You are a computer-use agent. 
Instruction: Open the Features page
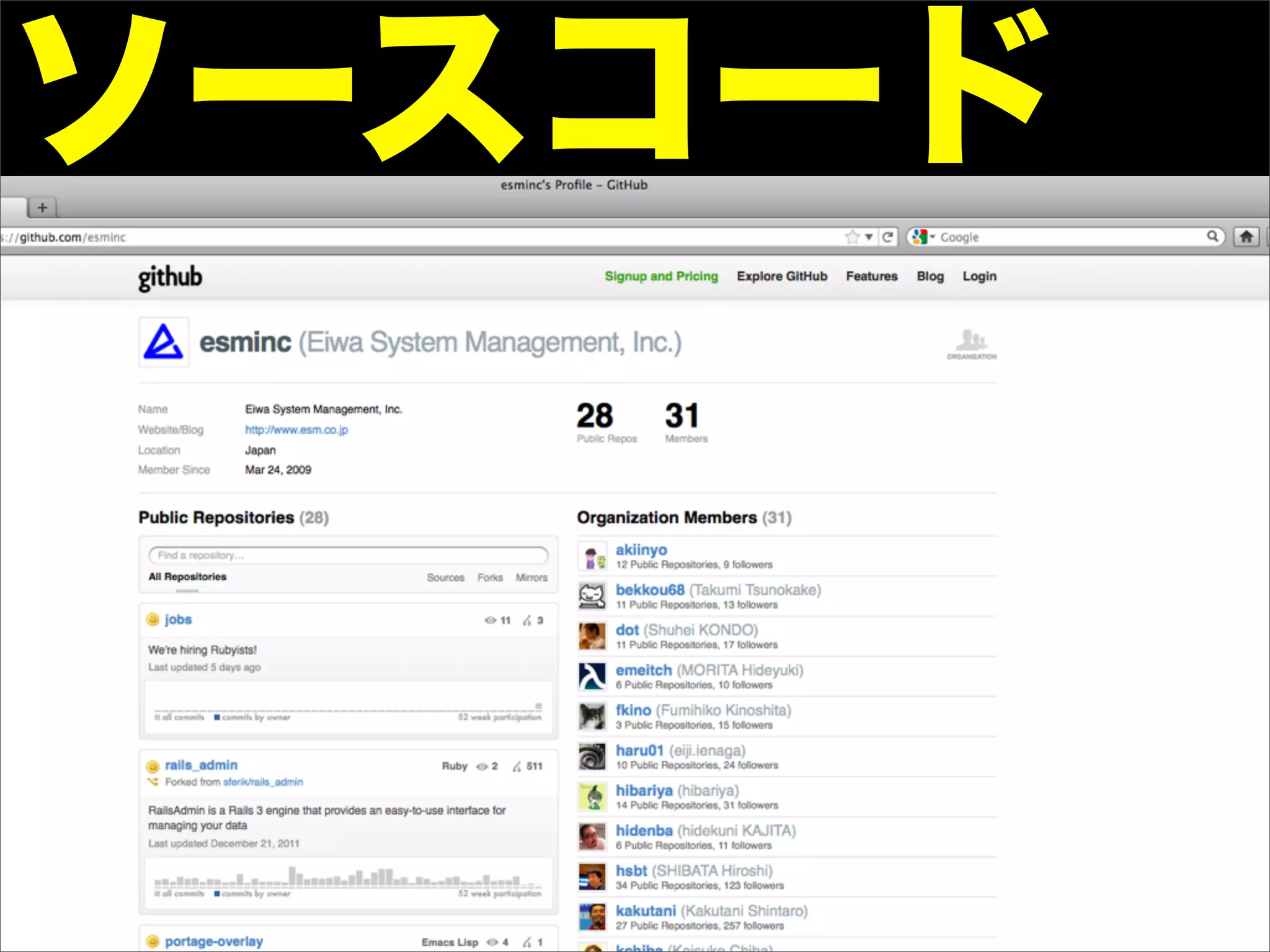(x=872, y=276)
